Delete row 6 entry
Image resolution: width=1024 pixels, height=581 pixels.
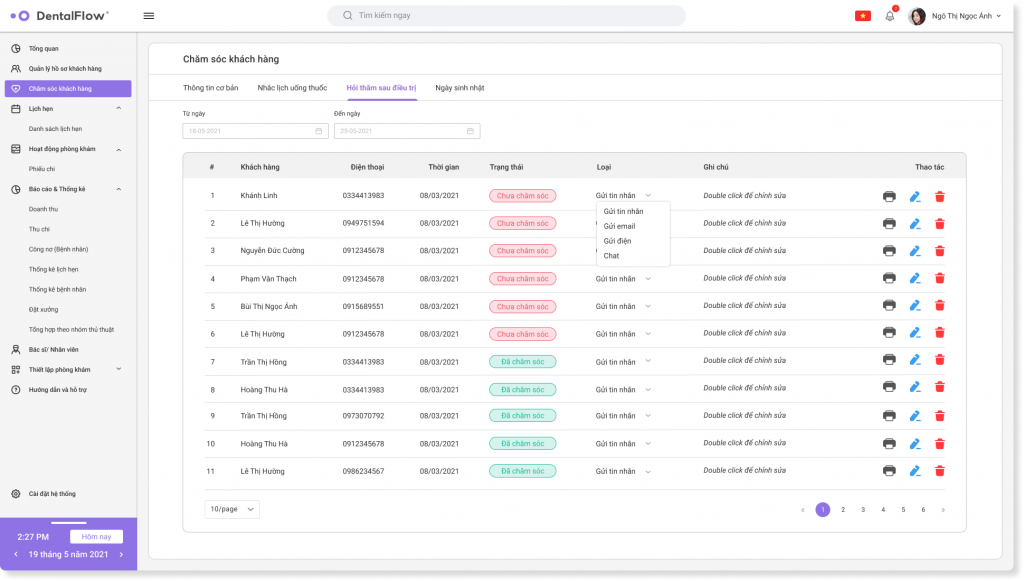pyautogui.click(x=940, y=333)
